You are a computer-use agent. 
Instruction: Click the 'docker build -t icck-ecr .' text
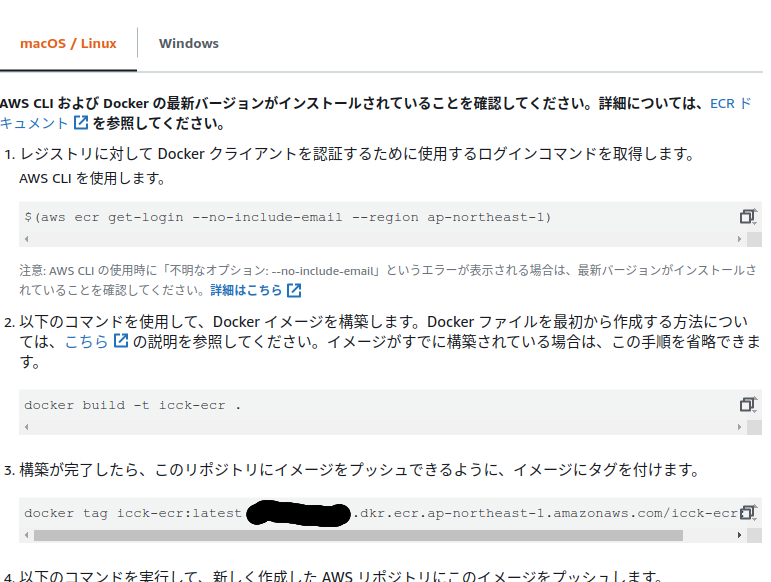(132, 405)
